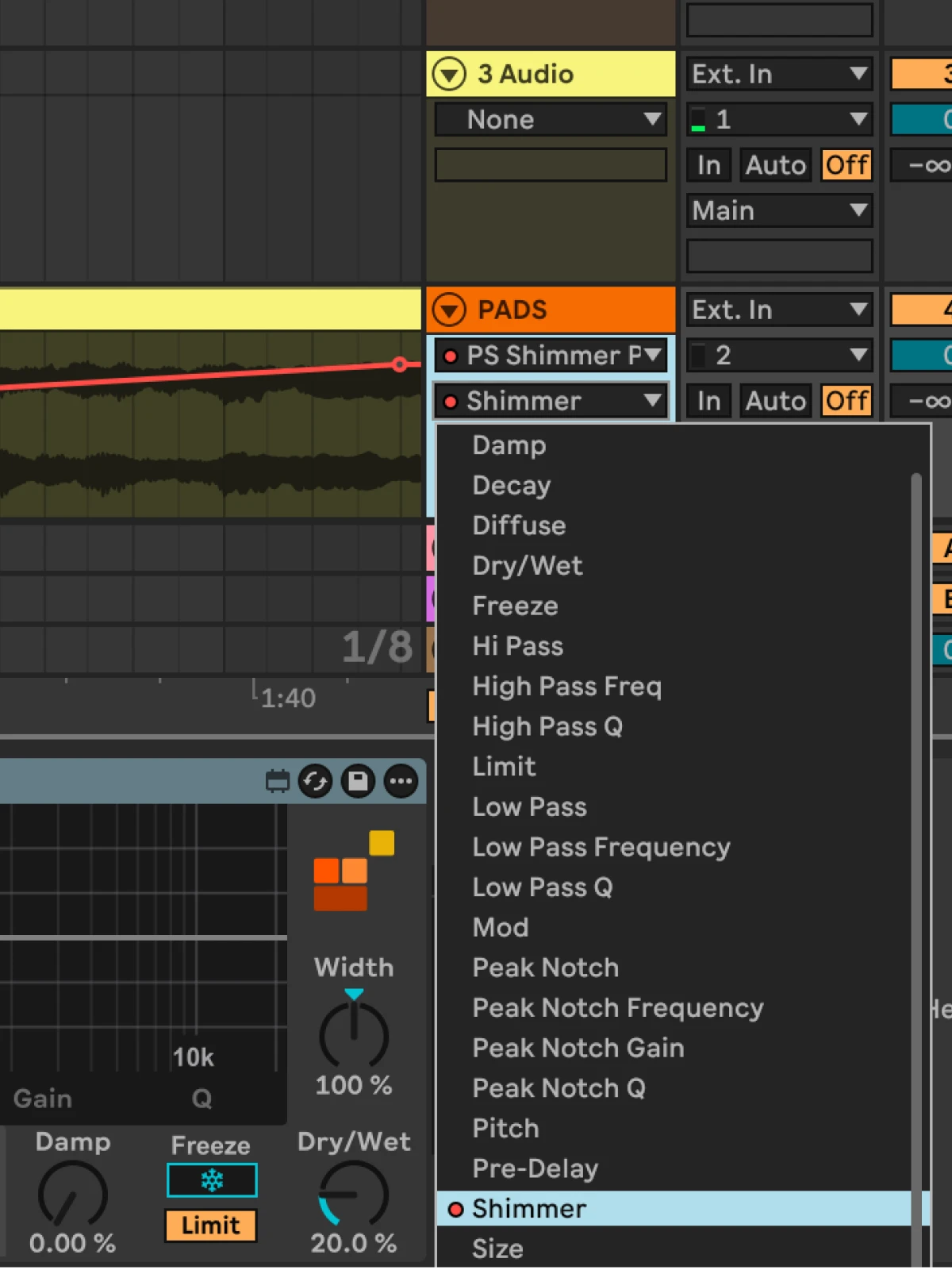952x1270 pixels.
Task: Enable Auto monitoring on PADS track
Action: [775, 401]
